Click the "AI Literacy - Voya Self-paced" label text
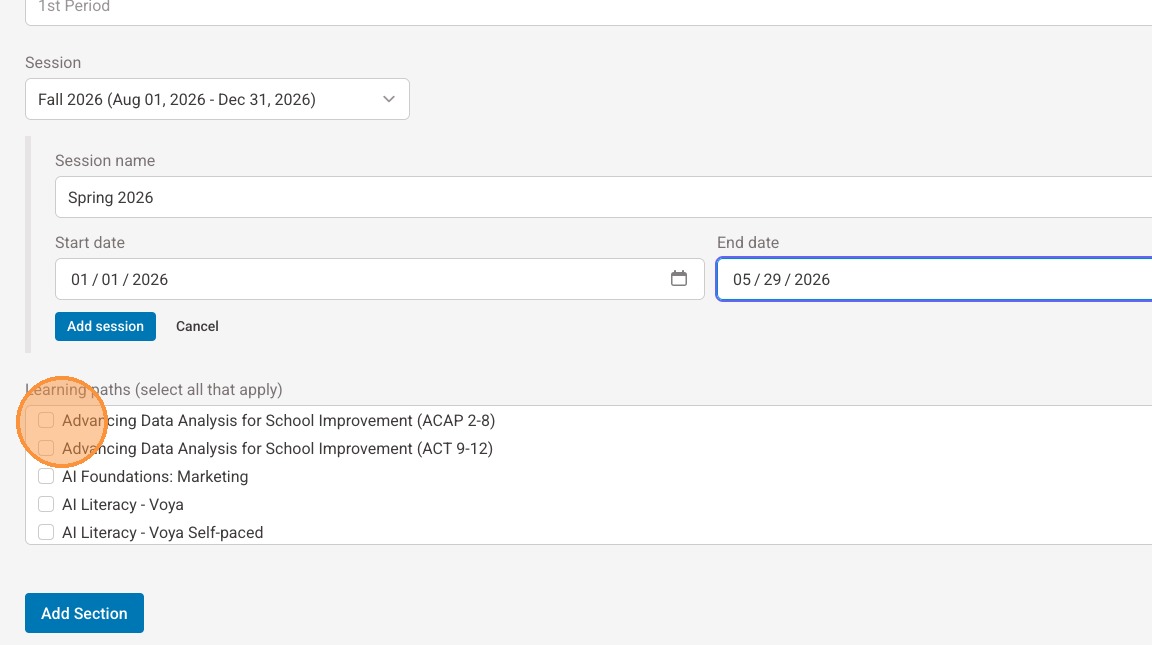 pyautogui.click(x=162, y=533)
